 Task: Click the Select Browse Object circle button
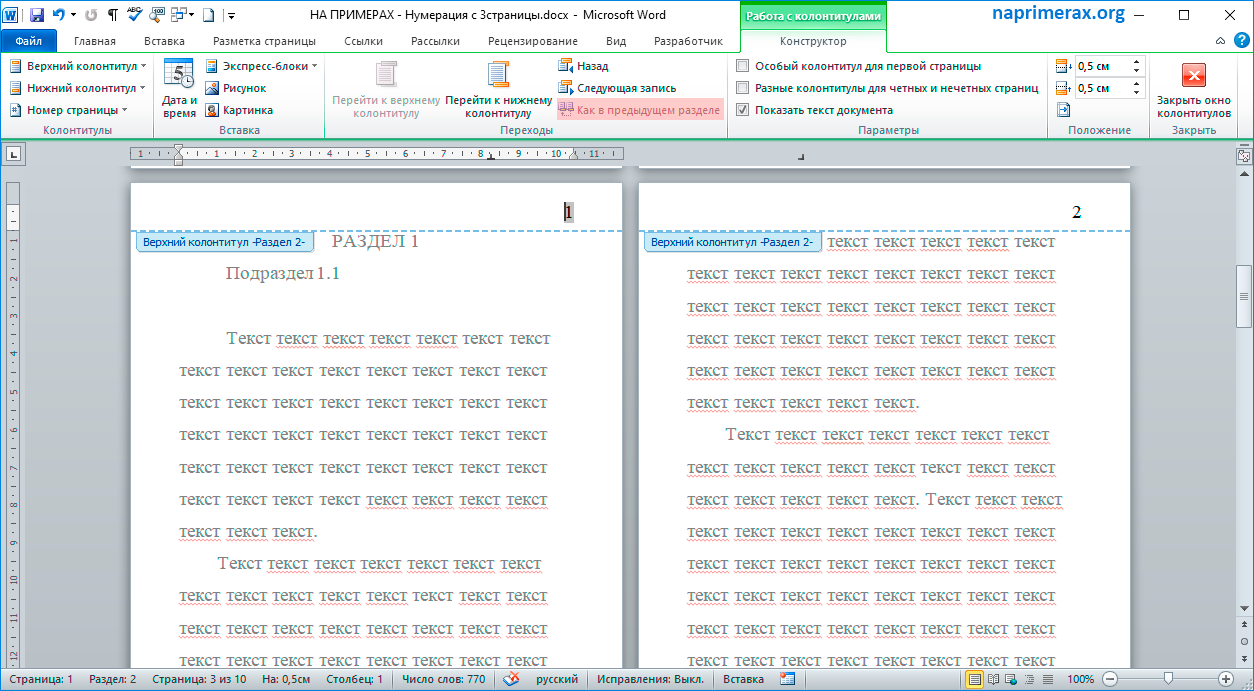point(1244,641)
